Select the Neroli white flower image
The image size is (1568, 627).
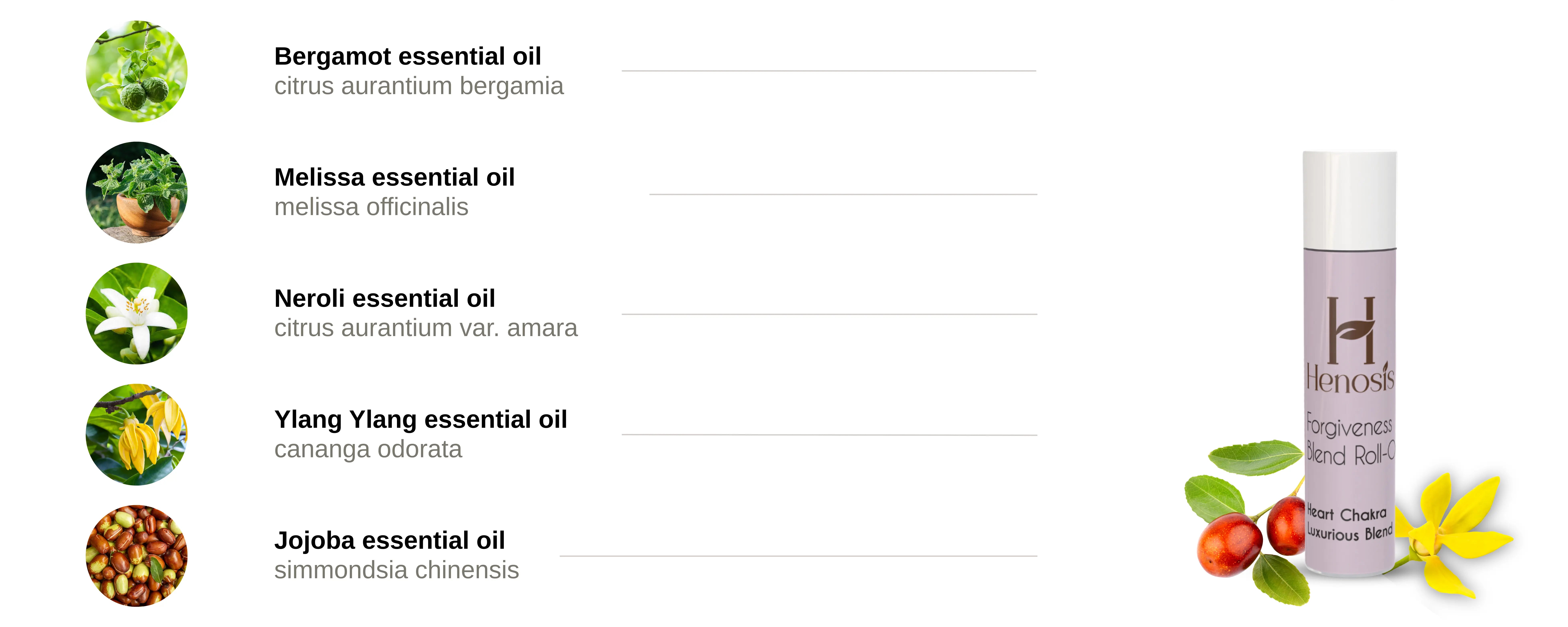pos(136,313)
